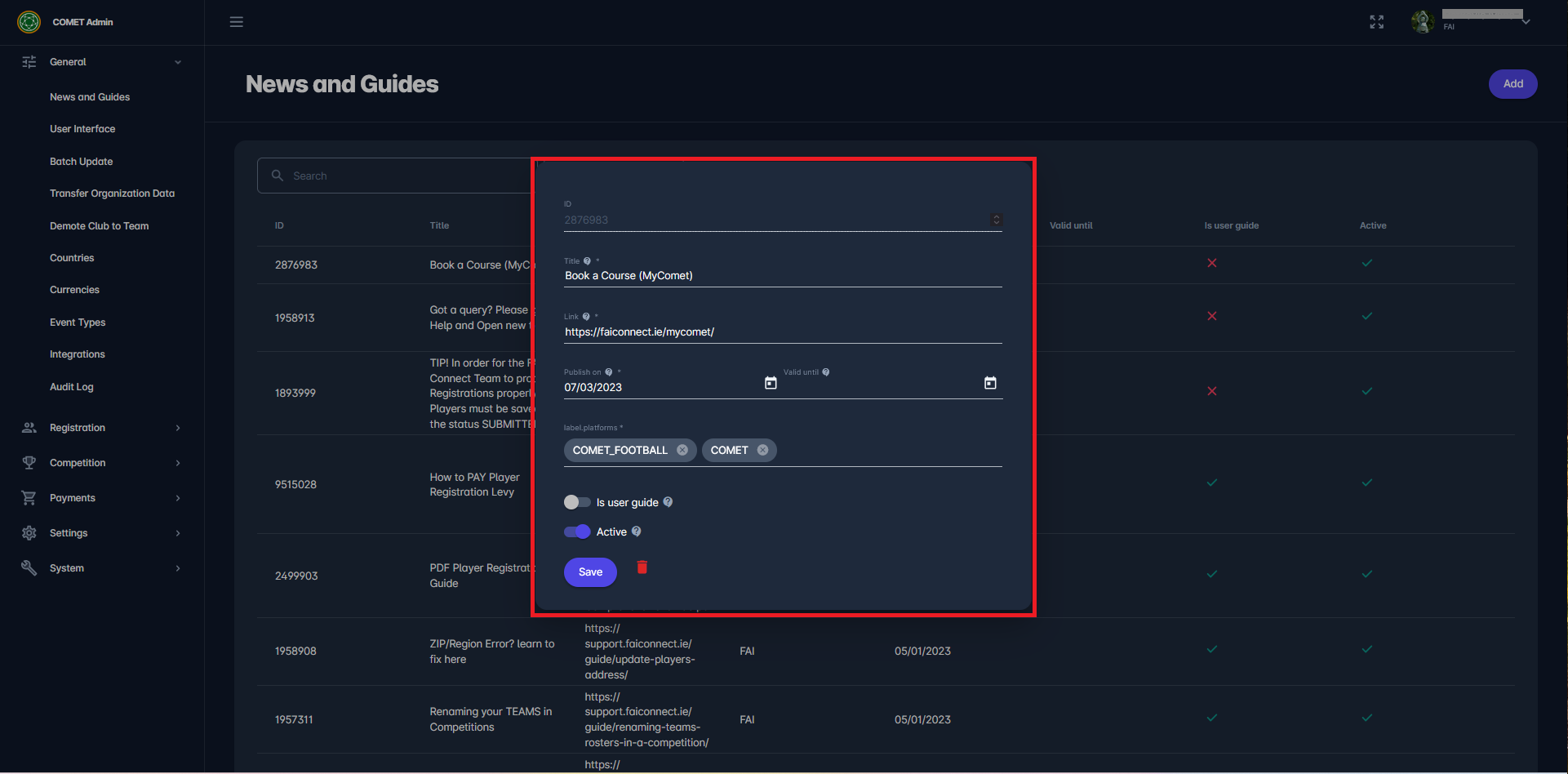Remove the COMET_FOOTBALL platform chip

(682, 450)
